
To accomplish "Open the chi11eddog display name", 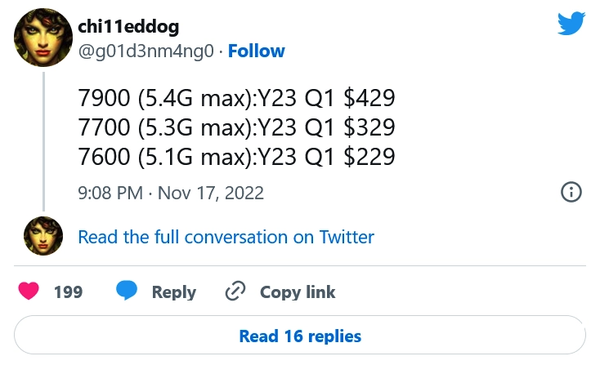I will tap(129, 27).
